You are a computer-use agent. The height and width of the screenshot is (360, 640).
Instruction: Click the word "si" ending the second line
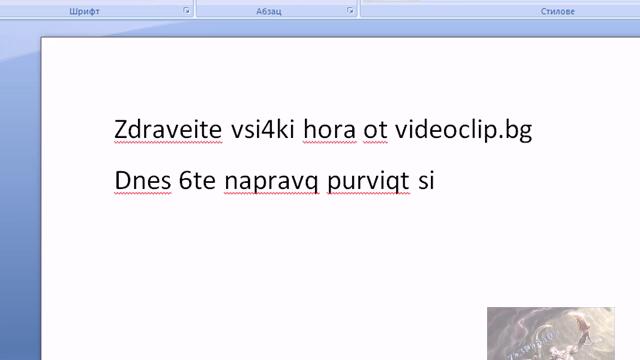(x=426, y=181)
